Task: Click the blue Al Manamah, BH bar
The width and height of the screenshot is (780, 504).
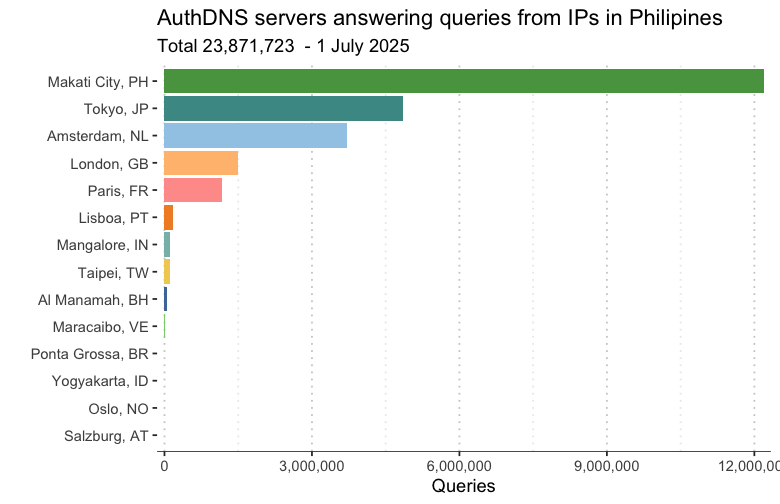Action: click(166, 299)
